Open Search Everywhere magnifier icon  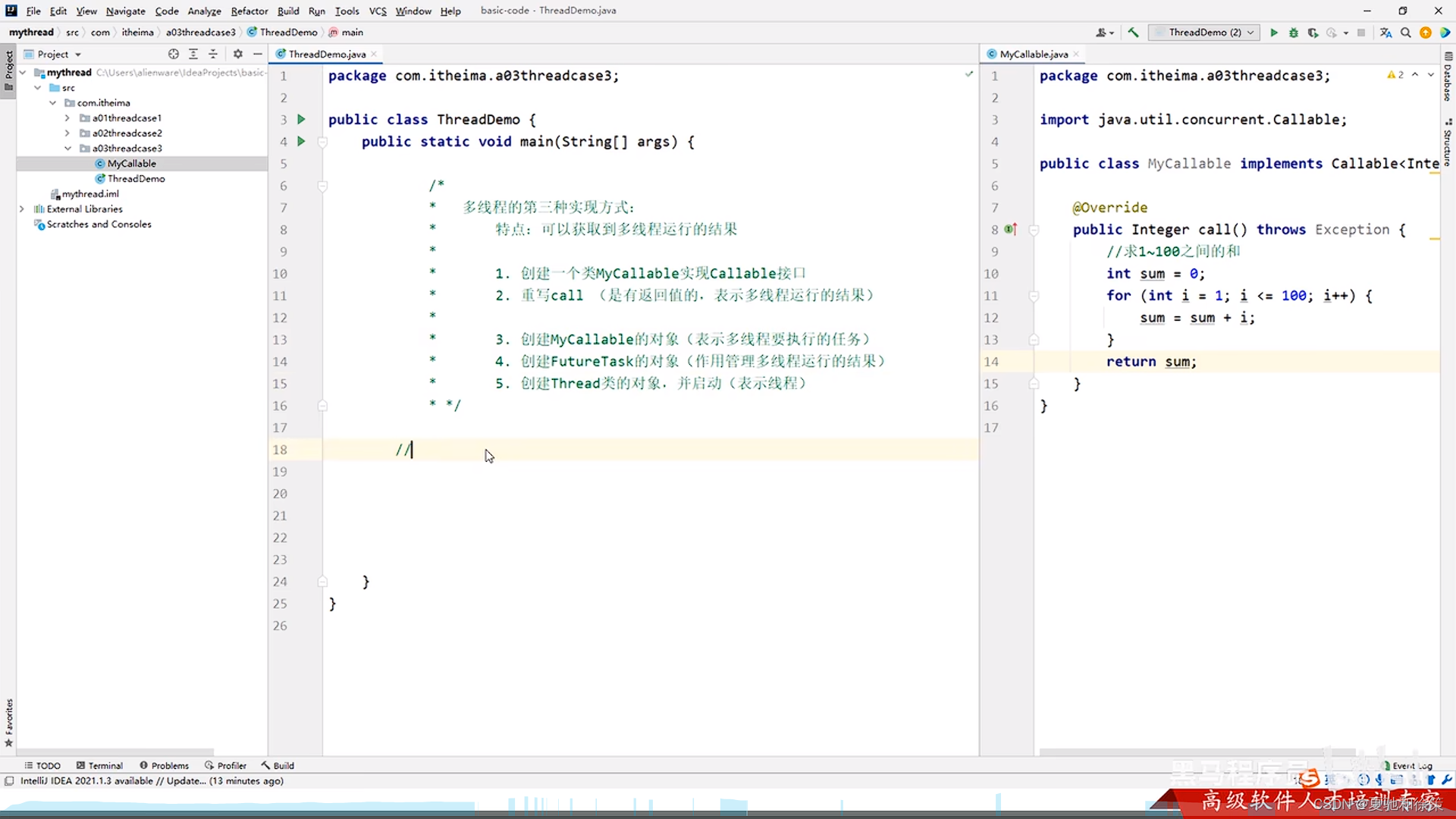pyautogui.click(x=1405, y=33)
